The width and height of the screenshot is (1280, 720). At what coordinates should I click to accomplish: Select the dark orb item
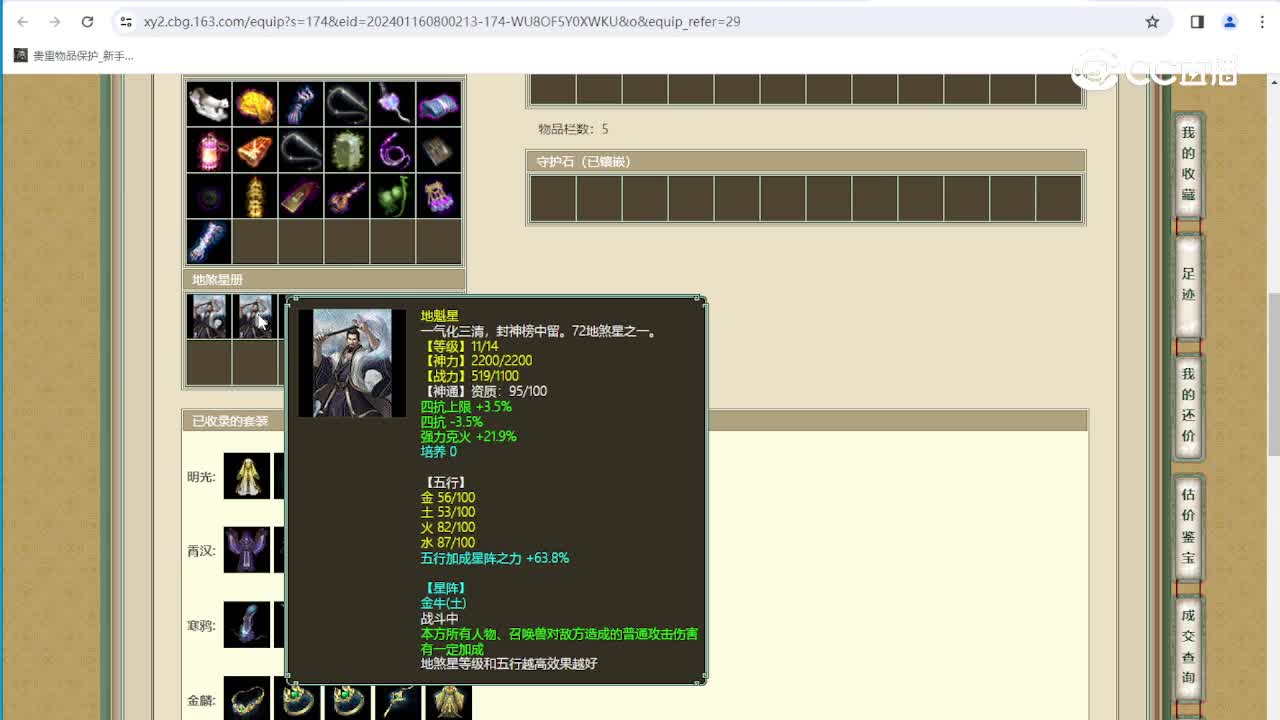pyautogui.click(x=209, y=195)
